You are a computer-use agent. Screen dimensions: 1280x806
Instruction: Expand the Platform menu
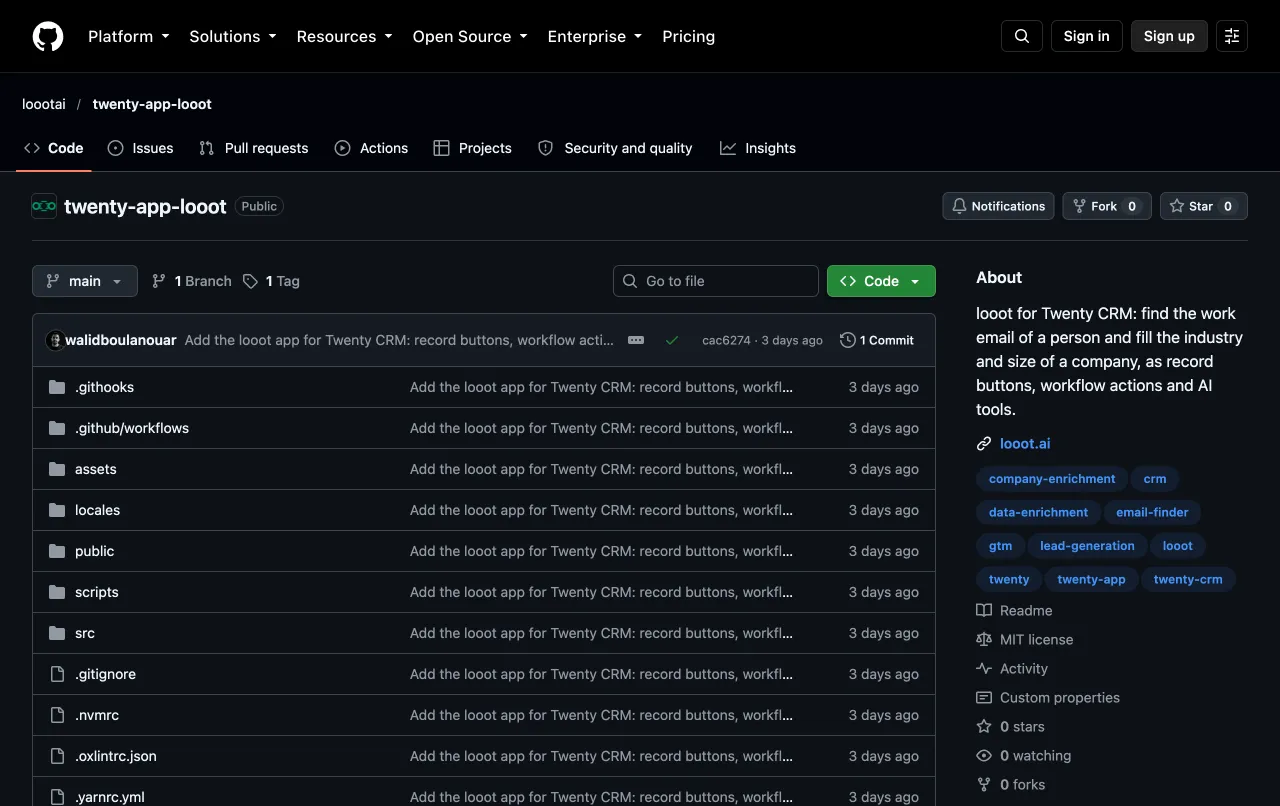click(x=129, y=36)
